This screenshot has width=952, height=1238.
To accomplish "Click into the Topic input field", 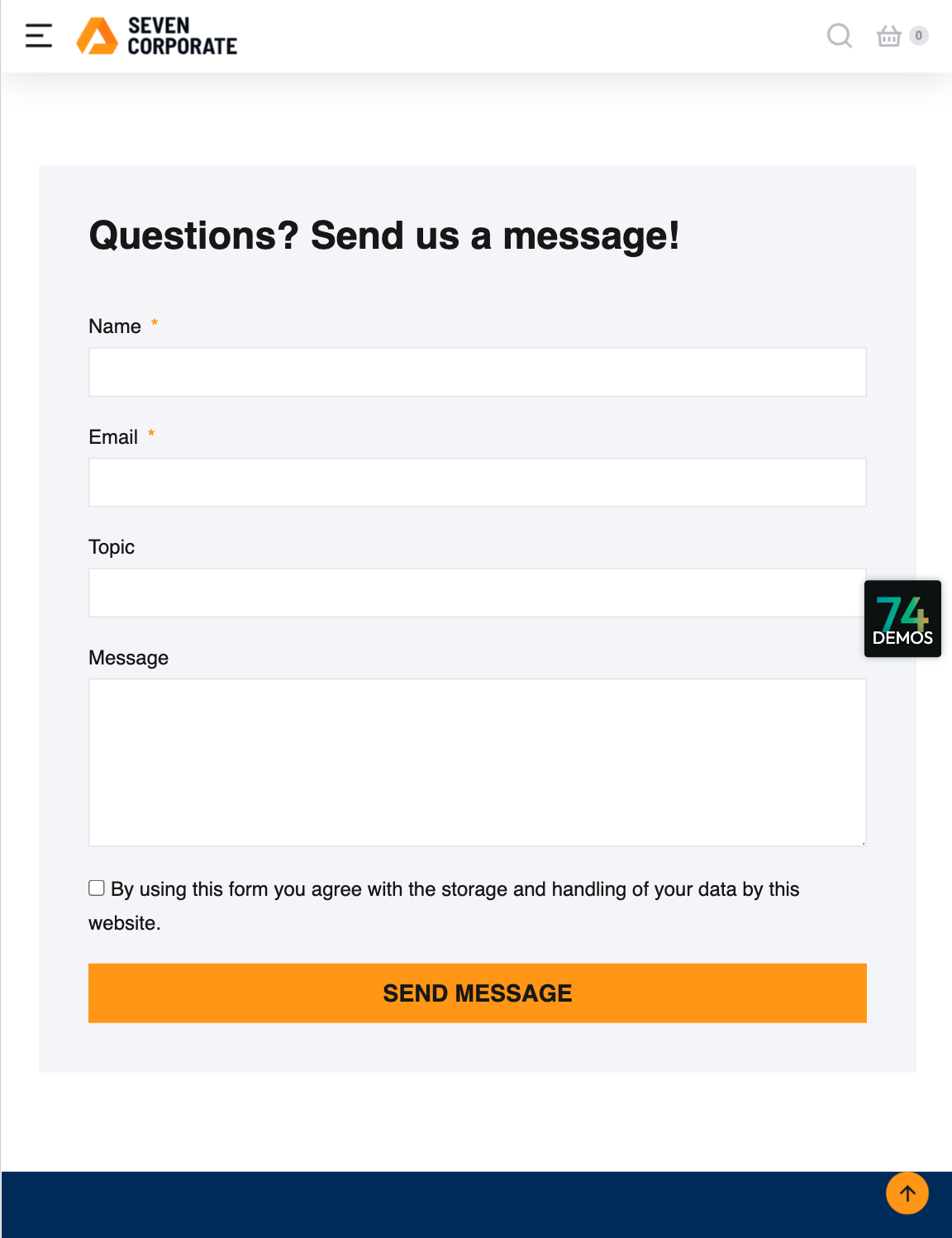I will click(x=477, y=593).
